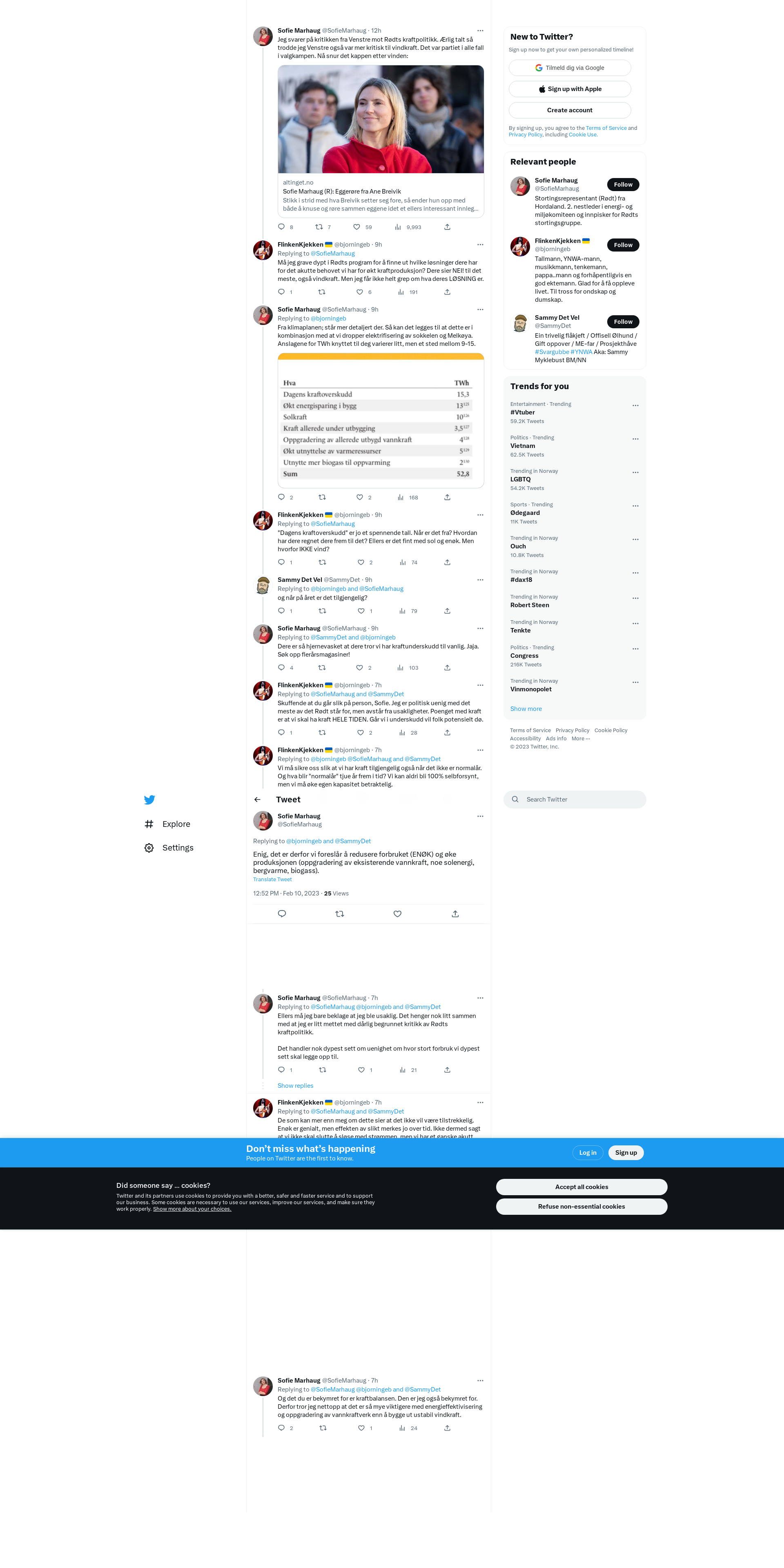Click Sign up with Apple

pos(570,89)
